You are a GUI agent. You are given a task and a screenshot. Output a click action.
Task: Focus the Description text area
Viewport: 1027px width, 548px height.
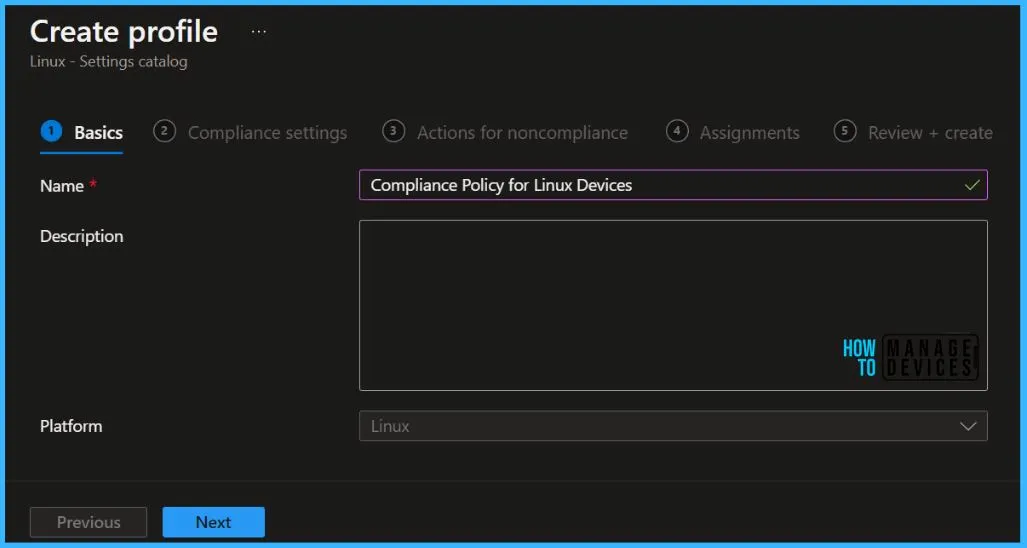pyautogui.click(x=673, y=306)
